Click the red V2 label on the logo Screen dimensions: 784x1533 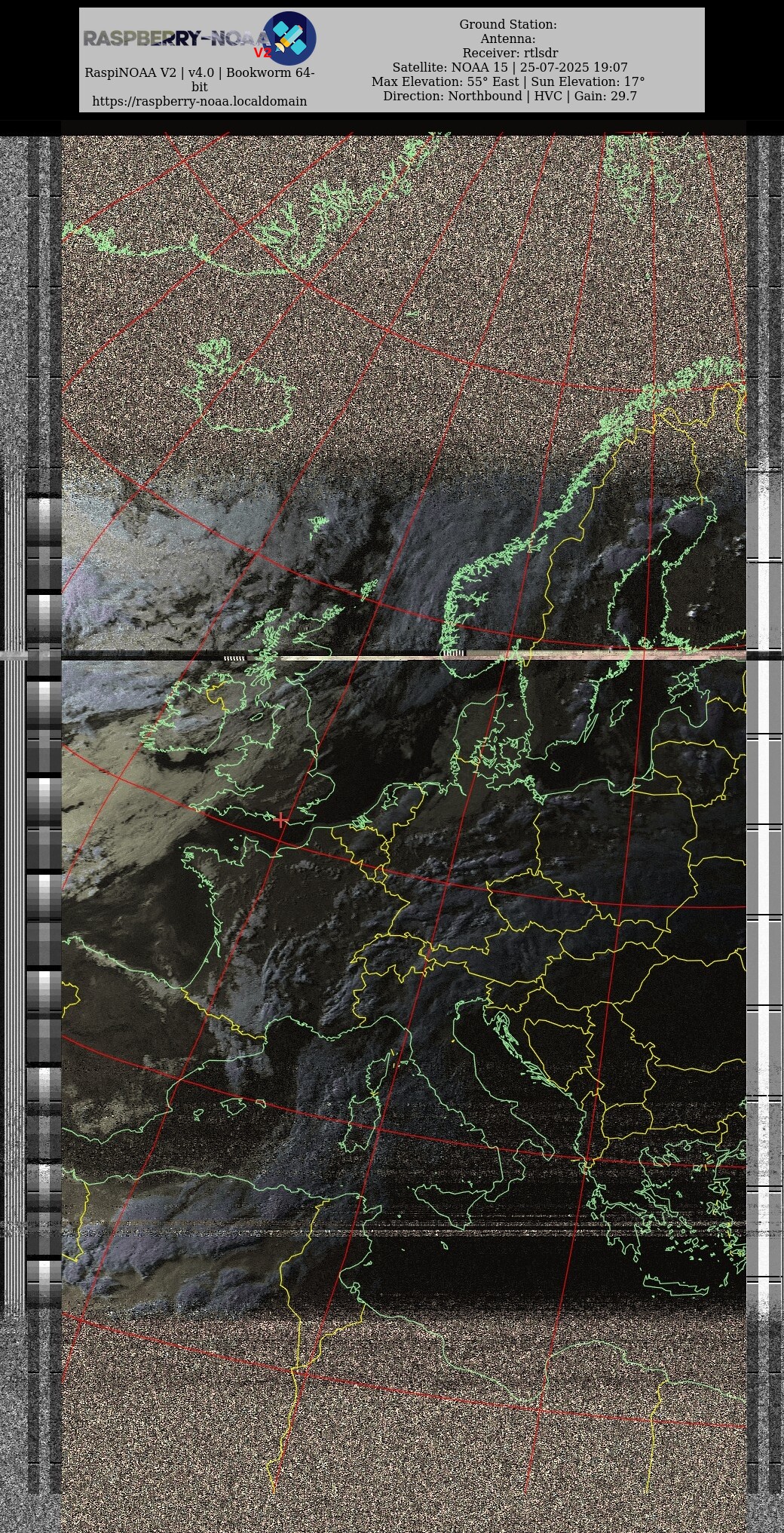[262, 54]
